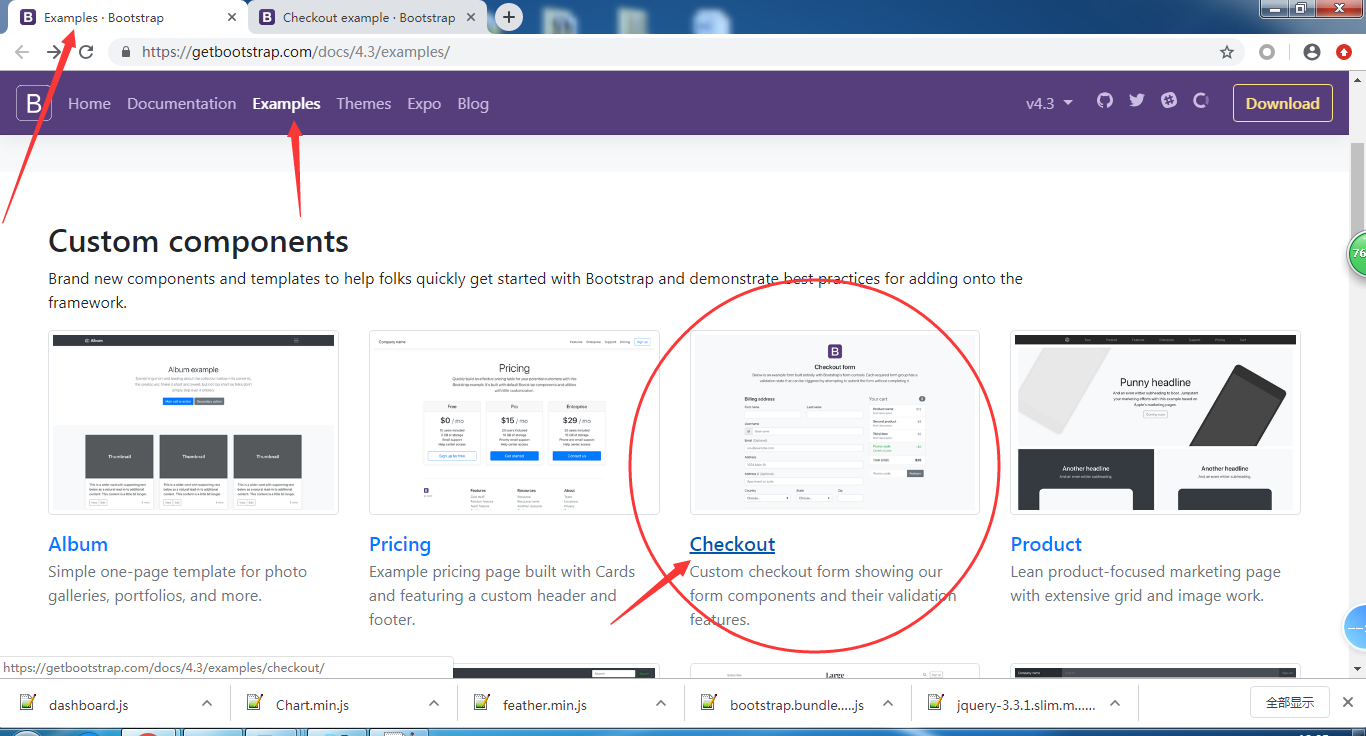Open a new browser tab
1366x736 pixels.
pyautogui.click(x=509, y=17)
